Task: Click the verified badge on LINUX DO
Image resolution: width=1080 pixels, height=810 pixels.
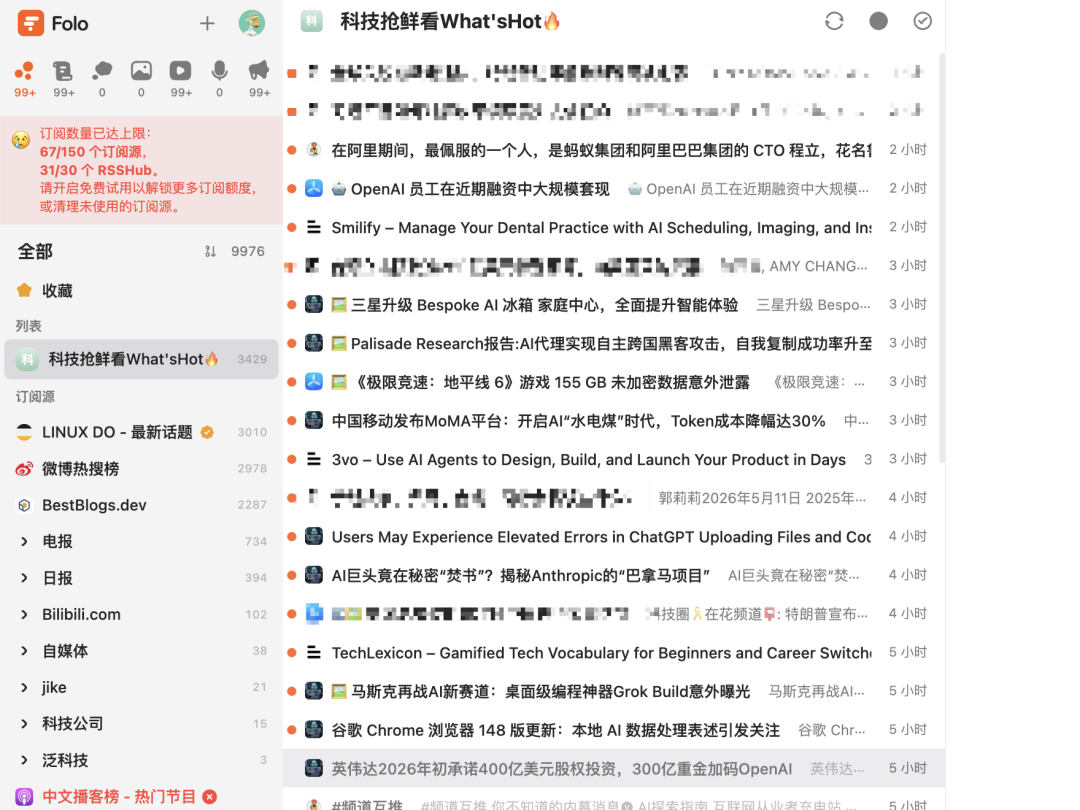Action: click(x=207, y=432)
